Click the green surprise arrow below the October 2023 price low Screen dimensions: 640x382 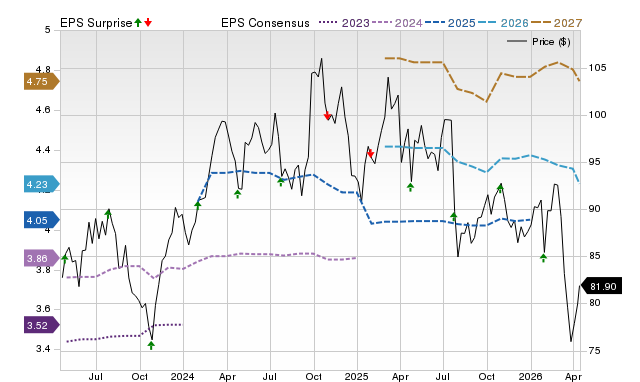pos(151,346)
